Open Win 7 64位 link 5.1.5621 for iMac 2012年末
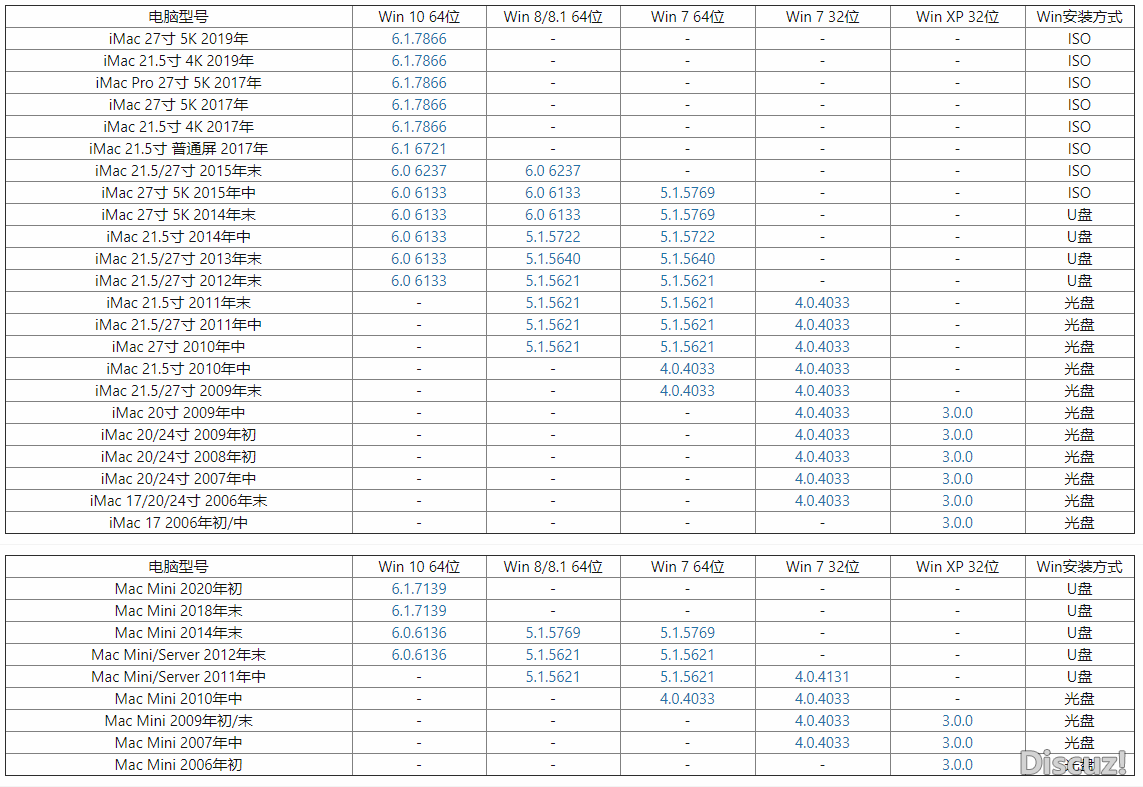1143x787 pixels. pos(687,281)
